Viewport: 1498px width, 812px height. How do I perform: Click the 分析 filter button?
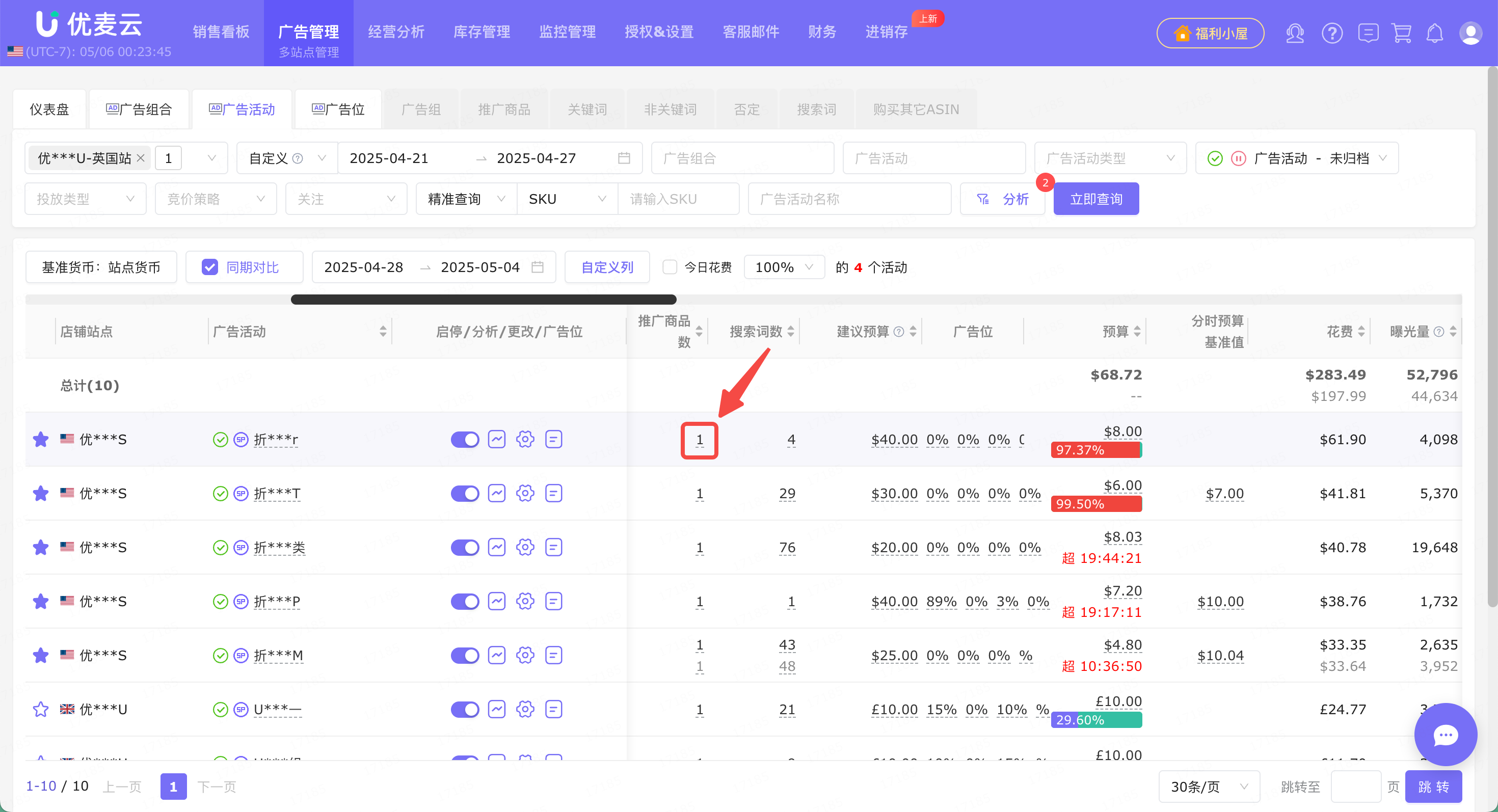click(x=1003, y=199)
